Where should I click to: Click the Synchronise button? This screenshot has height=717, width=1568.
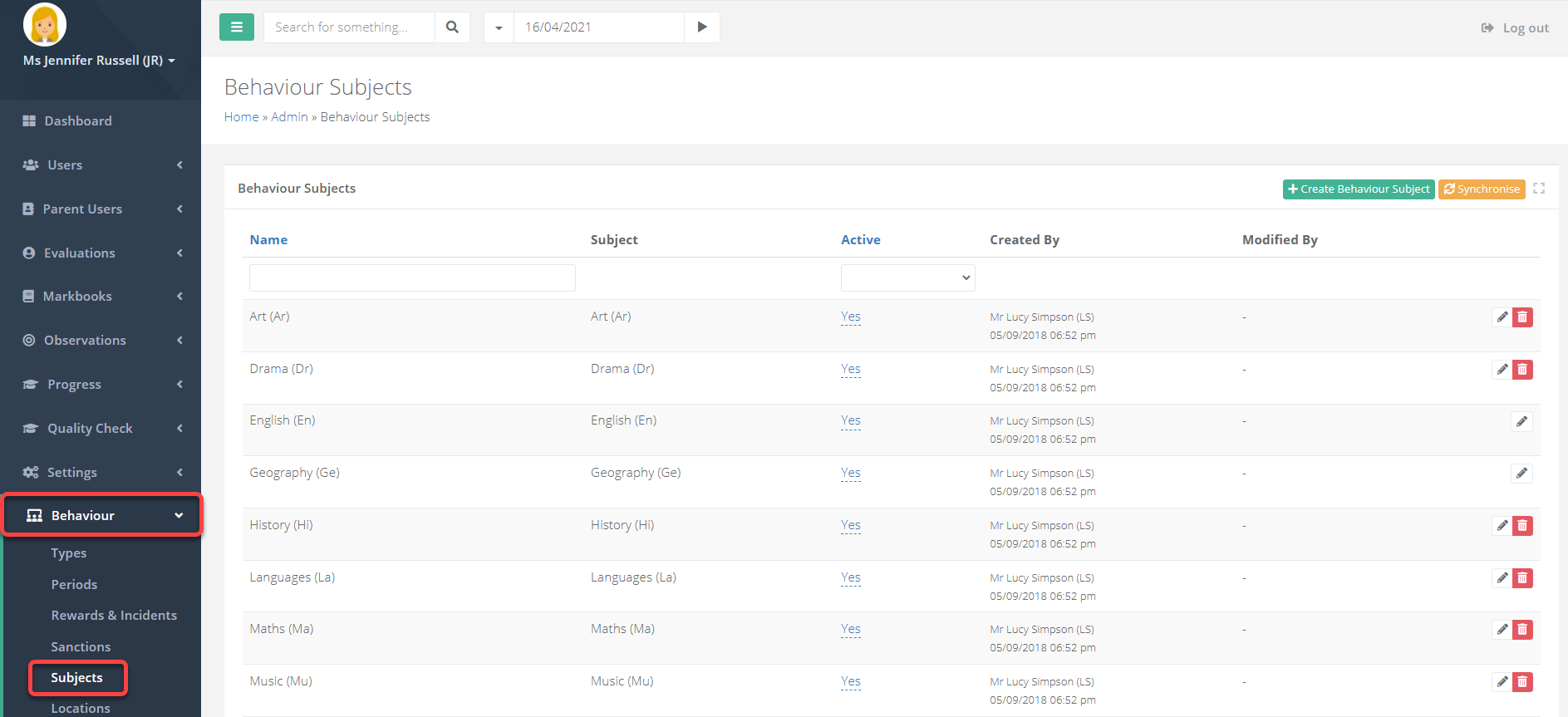pyautogui.click(x=1482, y=189)
